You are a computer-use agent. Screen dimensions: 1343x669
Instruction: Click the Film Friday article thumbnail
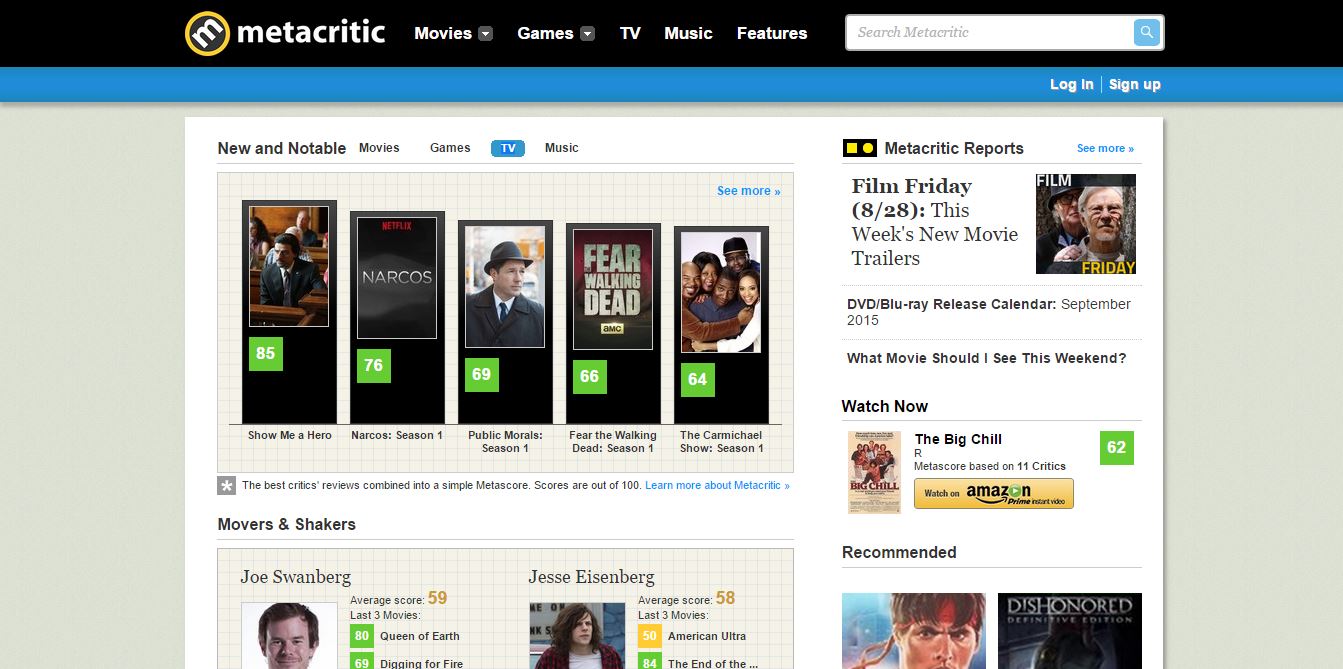1086,224
